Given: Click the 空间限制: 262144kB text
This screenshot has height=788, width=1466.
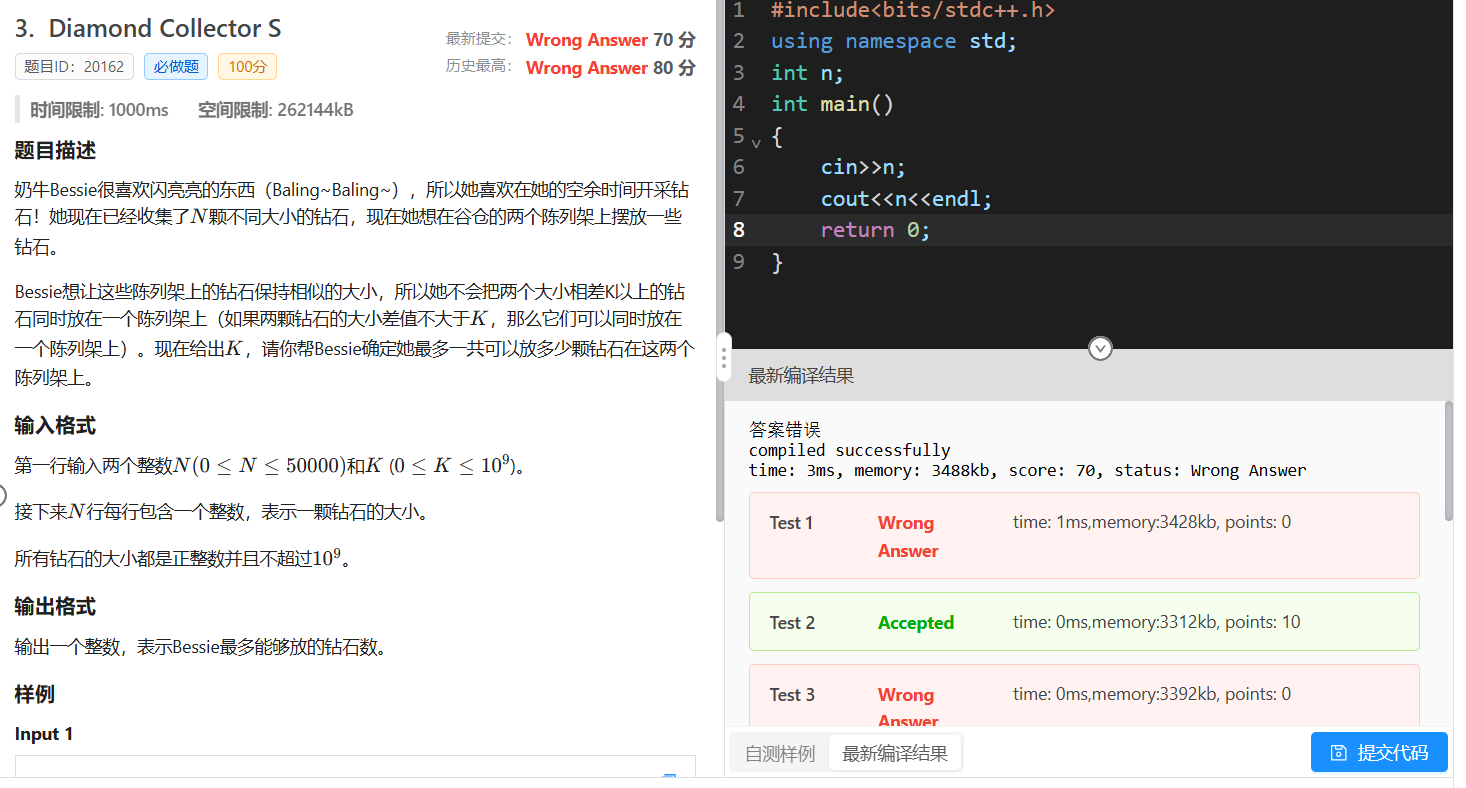Looking at the screenshot, I should click(x=275, y=110).
